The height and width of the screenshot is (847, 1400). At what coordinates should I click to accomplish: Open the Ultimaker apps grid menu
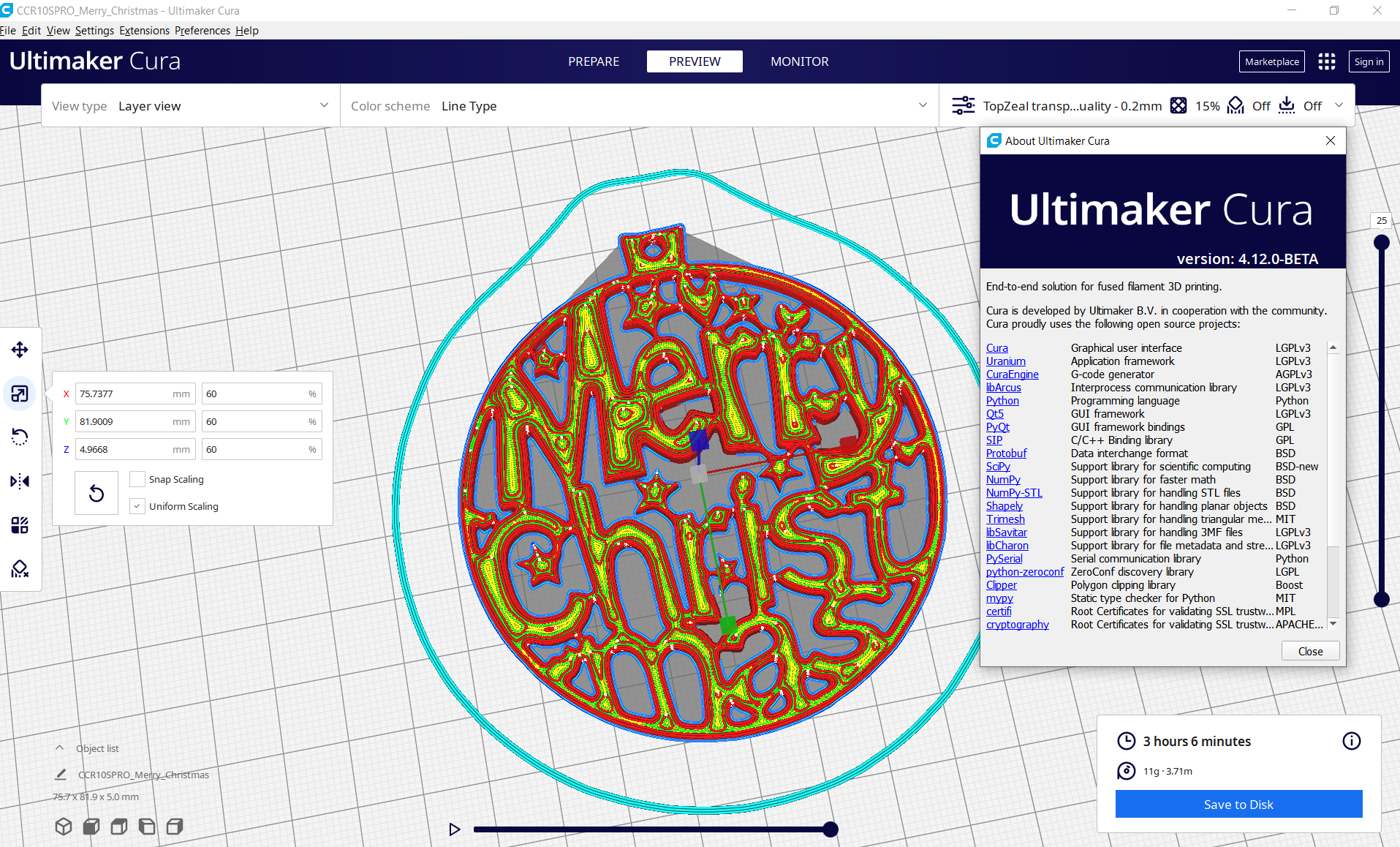tap(1327, 61)
